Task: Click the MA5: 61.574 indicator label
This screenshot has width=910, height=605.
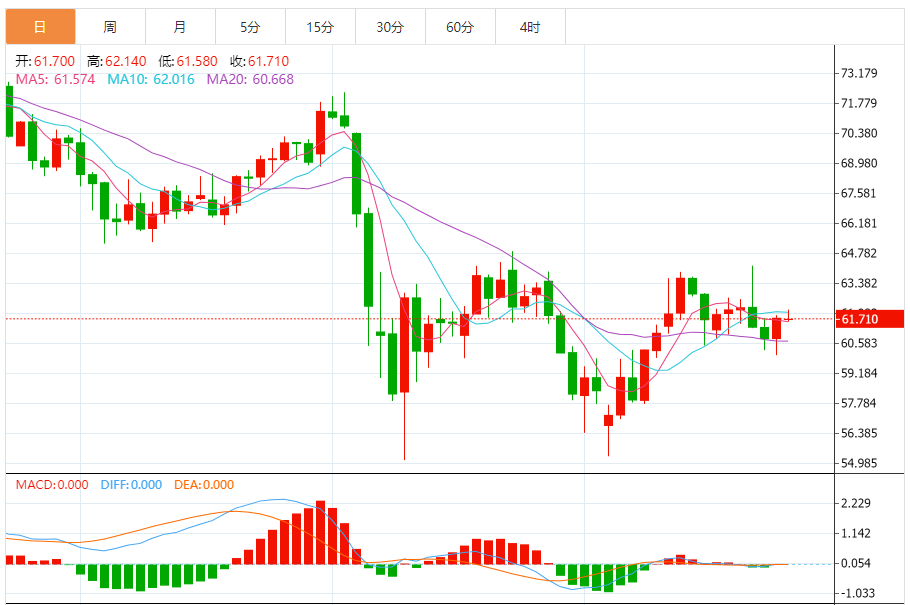Action: 55,79
